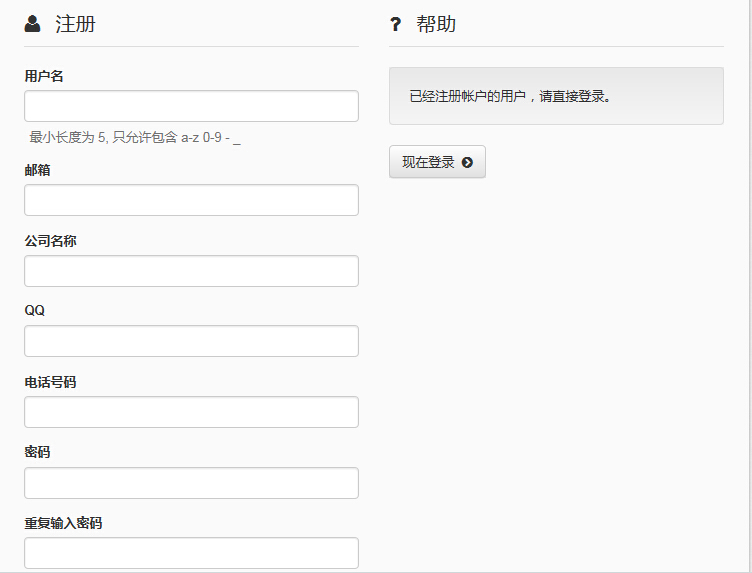Image resolution: width=752 pixels, height=573 pixels.
Task: Click the 帮助 heading text
Action: pyautogui.click(x=436, y=24)
